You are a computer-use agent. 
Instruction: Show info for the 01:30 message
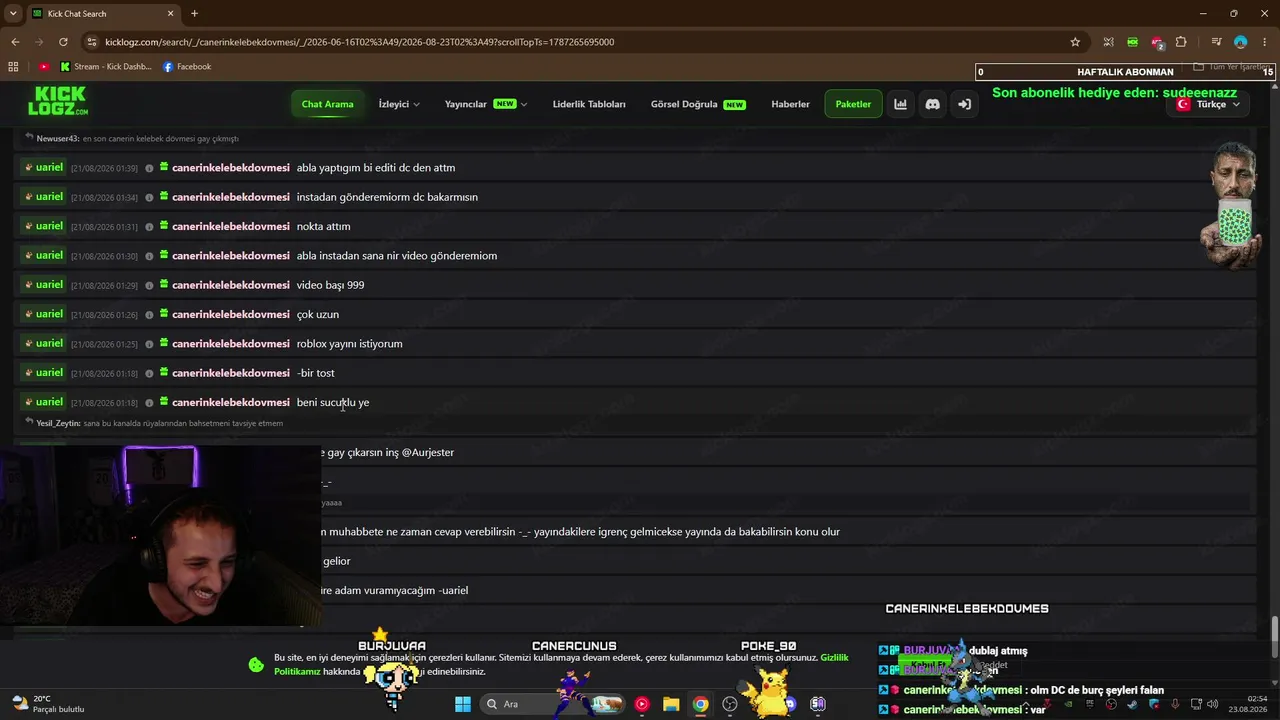(149, 256)
